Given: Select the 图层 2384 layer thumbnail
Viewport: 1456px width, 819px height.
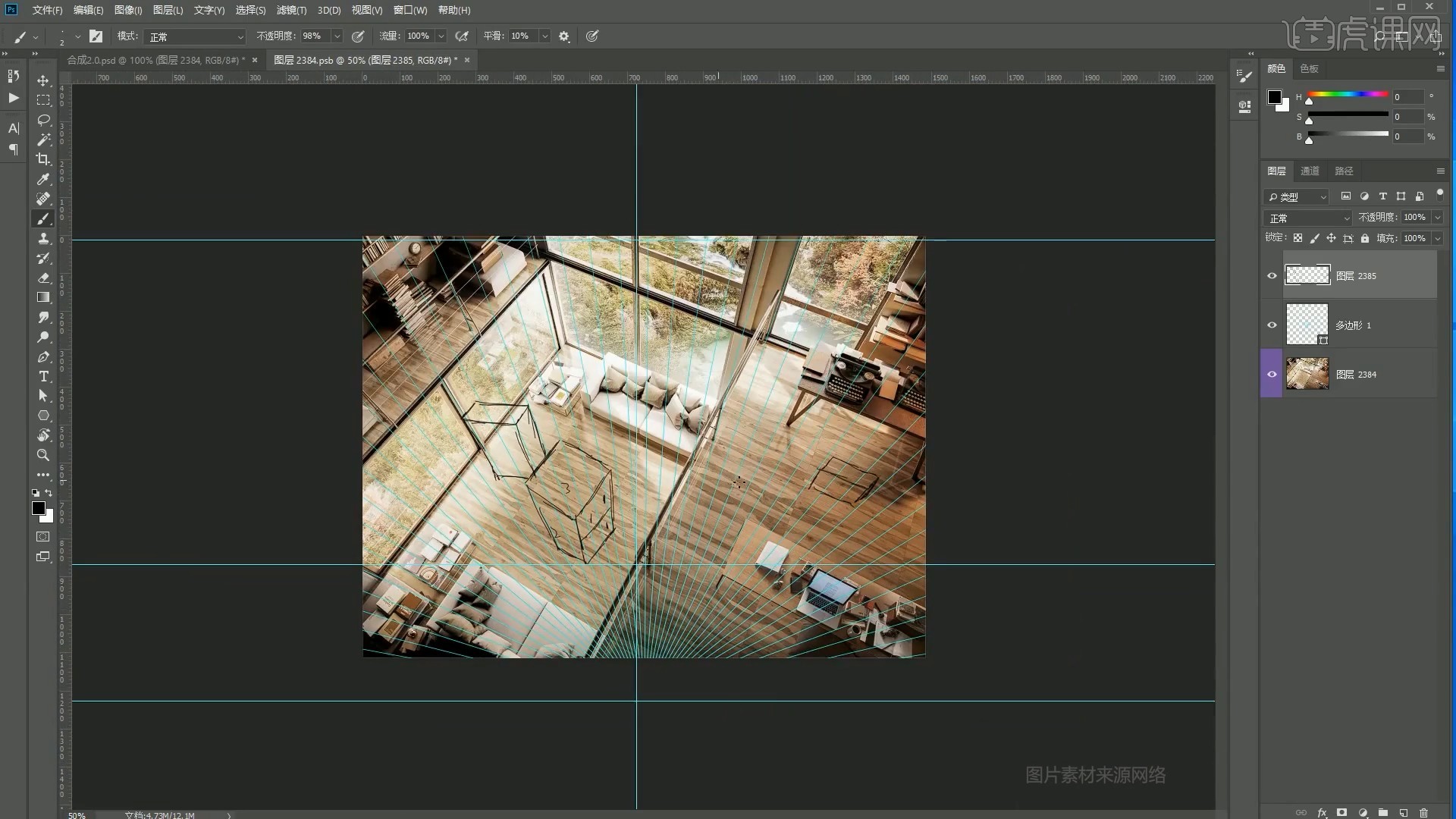Looking at the screenshot, I should (x=1307, y=374).
